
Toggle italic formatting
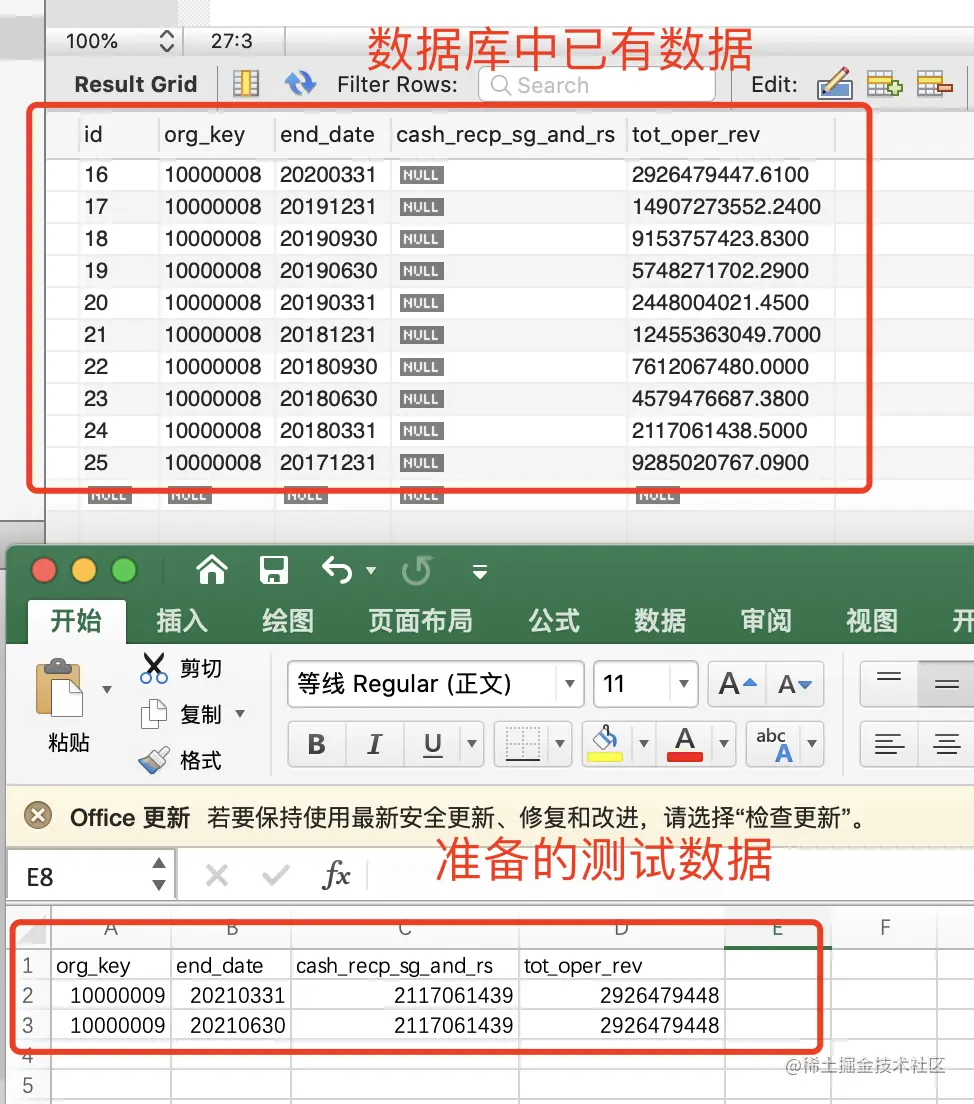[x=375, y=744]
